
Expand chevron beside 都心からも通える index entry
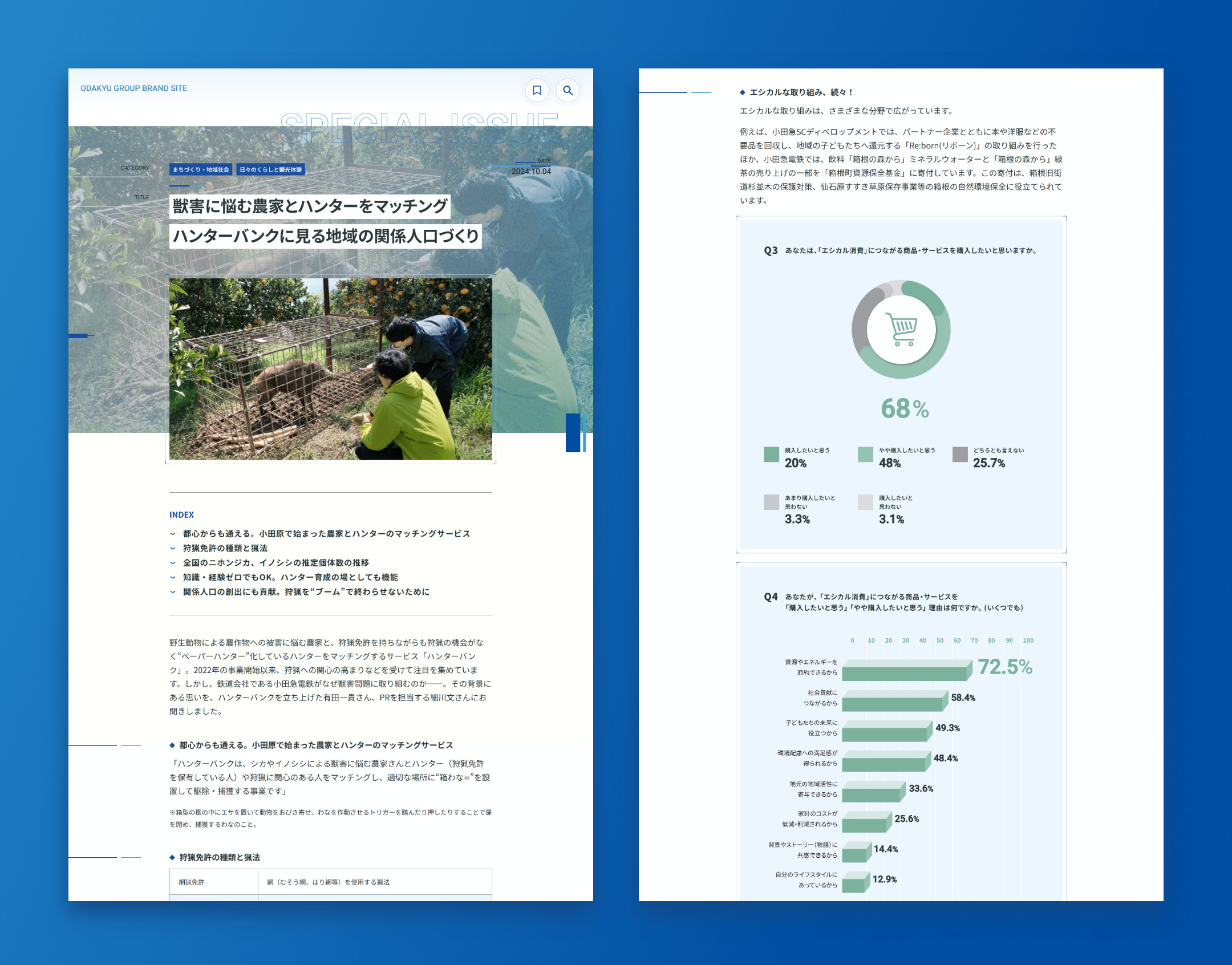[173, 534]
